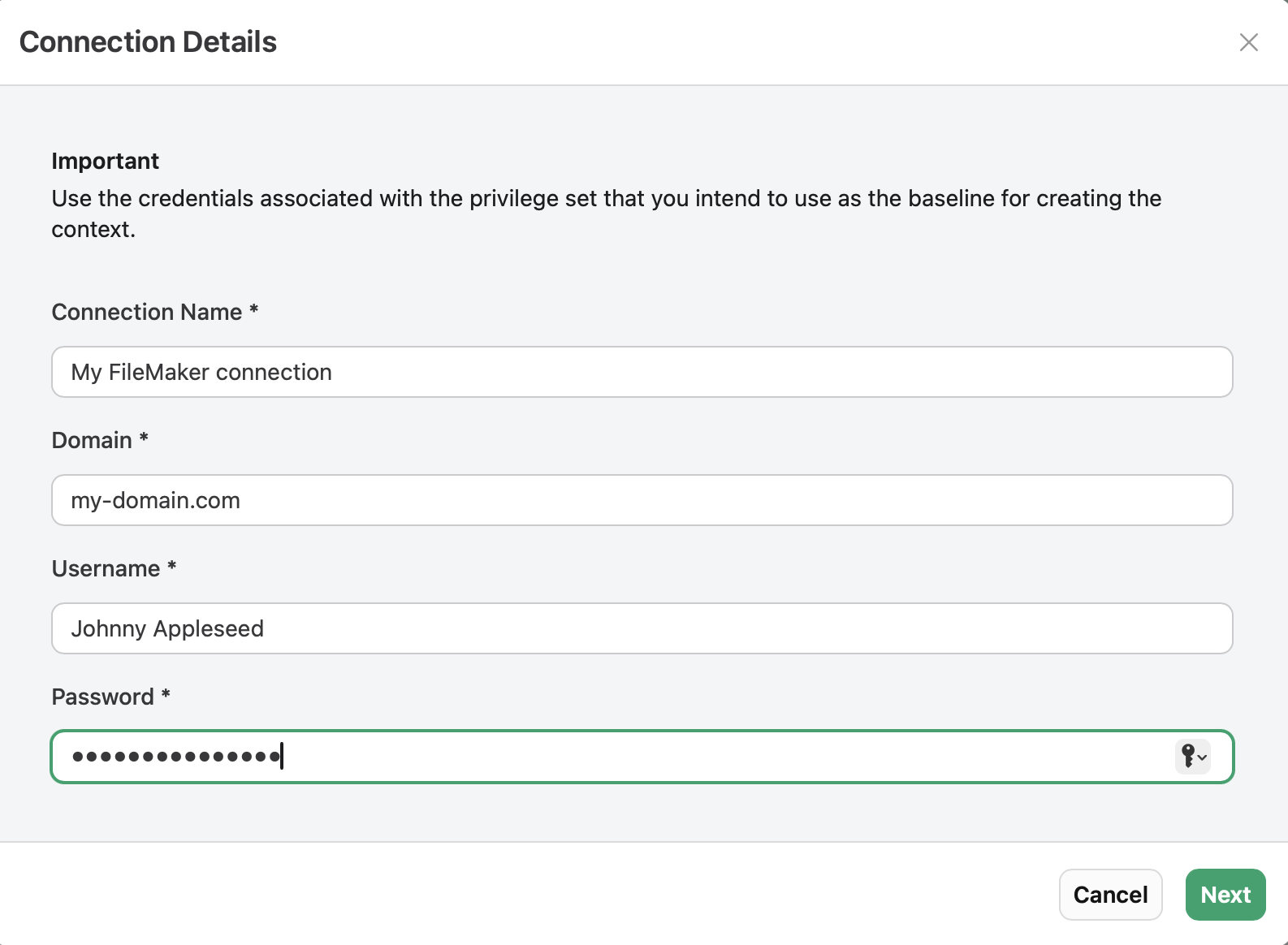Close the Connection Details dialog

point(1248,42)
